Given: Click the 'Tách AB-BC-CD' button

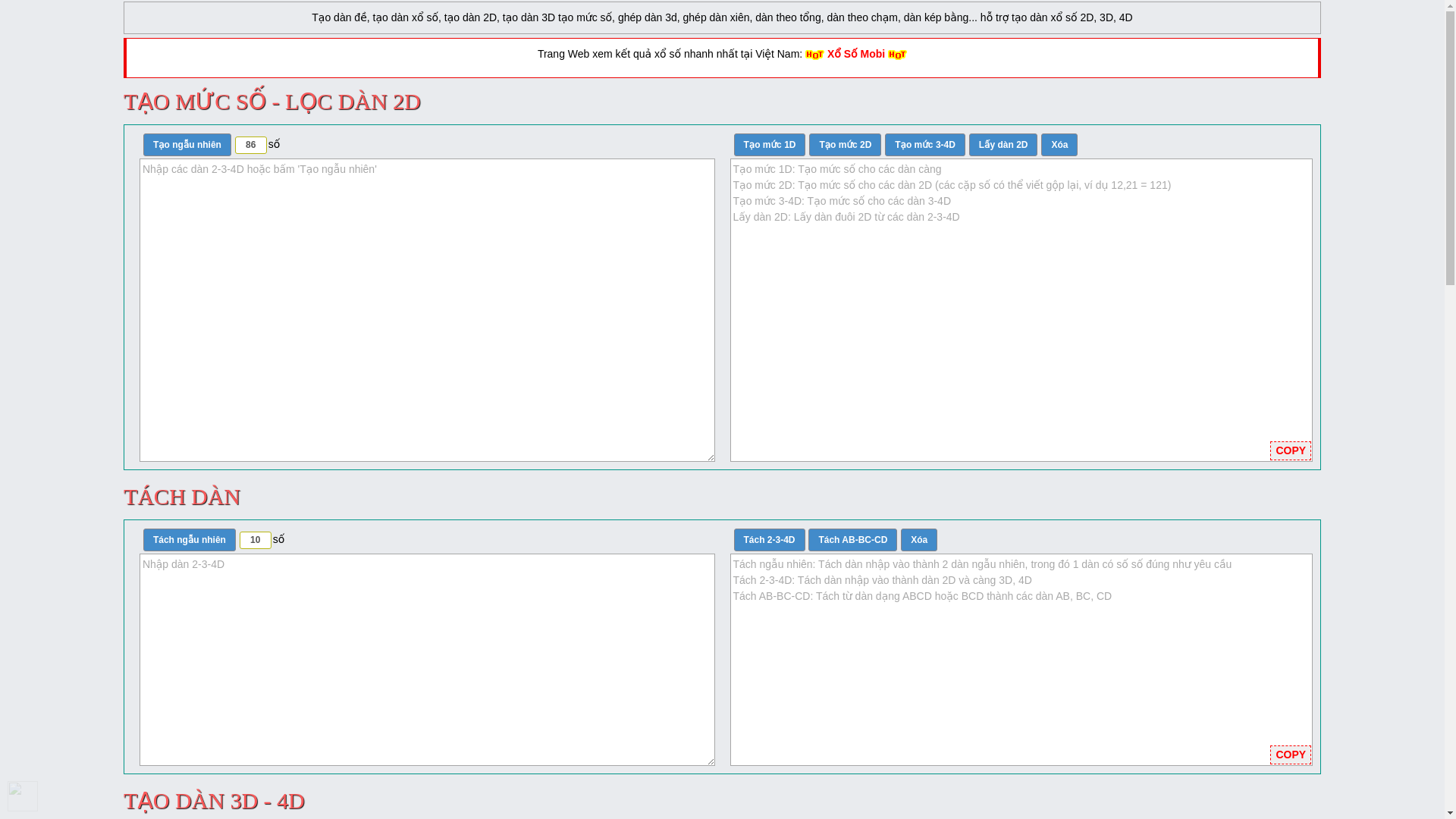Looking at the screenshot, I should point(852,540).
